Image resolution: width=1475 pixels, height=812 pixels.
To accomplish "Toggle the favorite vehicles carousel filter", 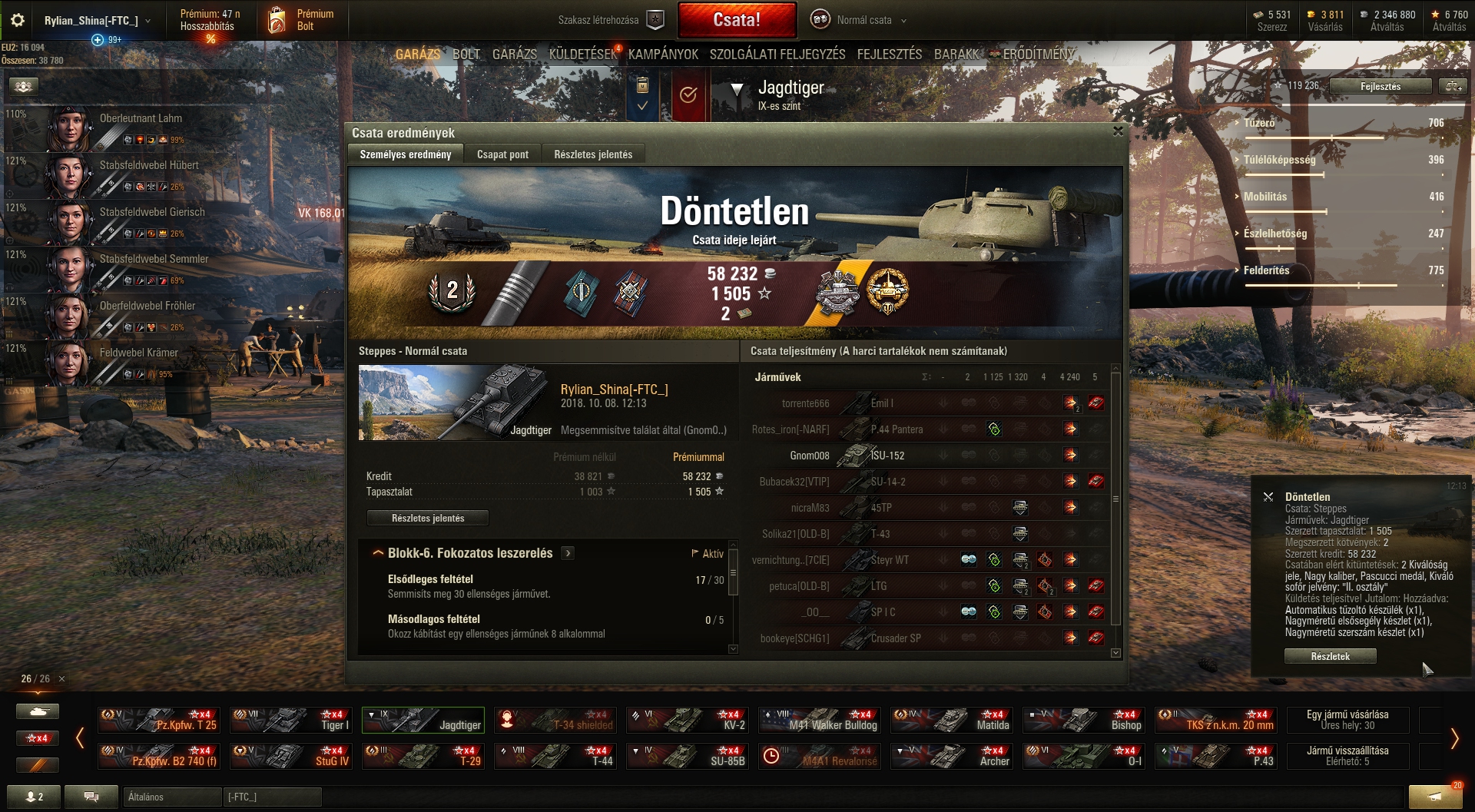I will click(x=38, y=765).
